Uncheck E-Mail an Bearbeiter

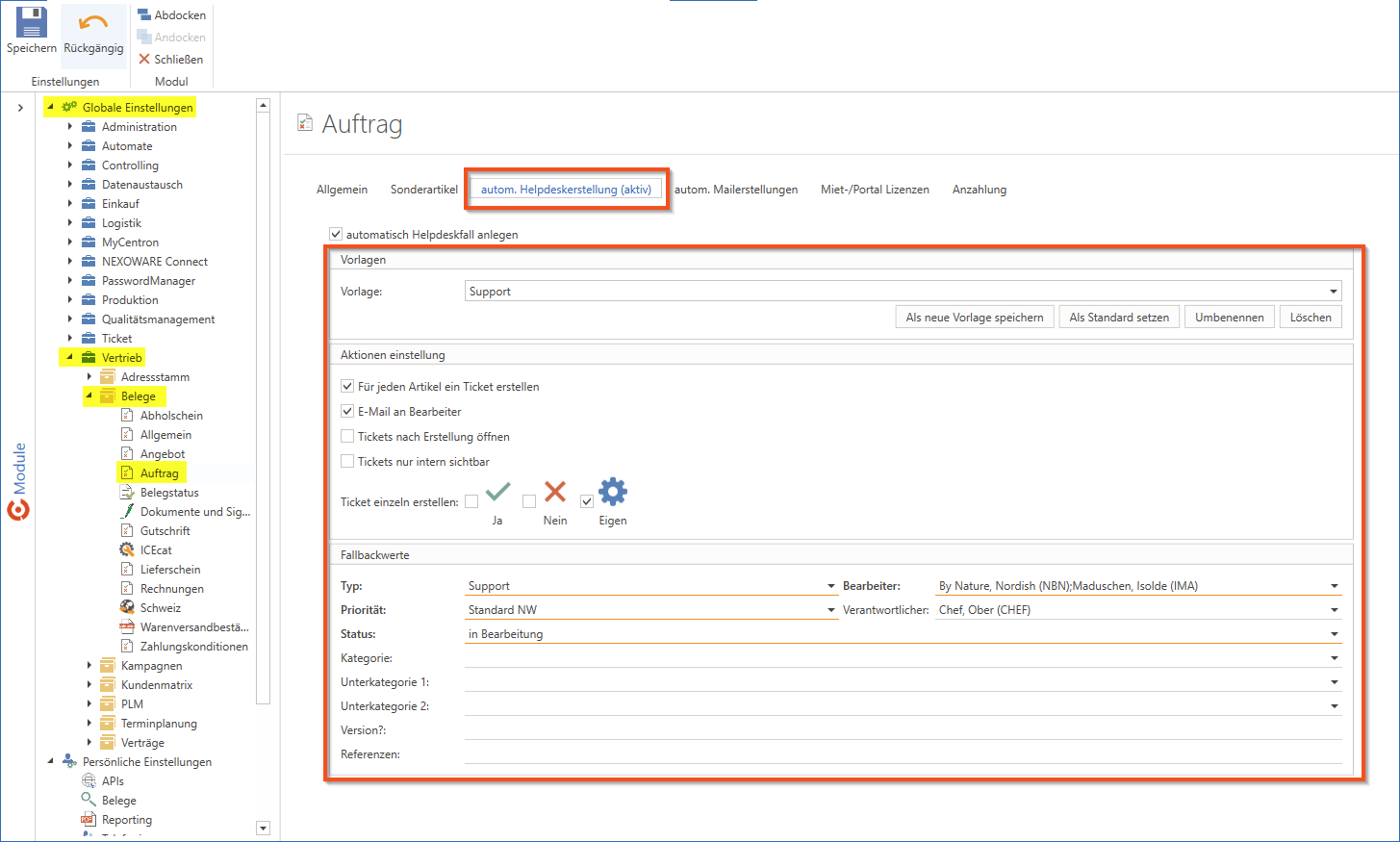347,411
